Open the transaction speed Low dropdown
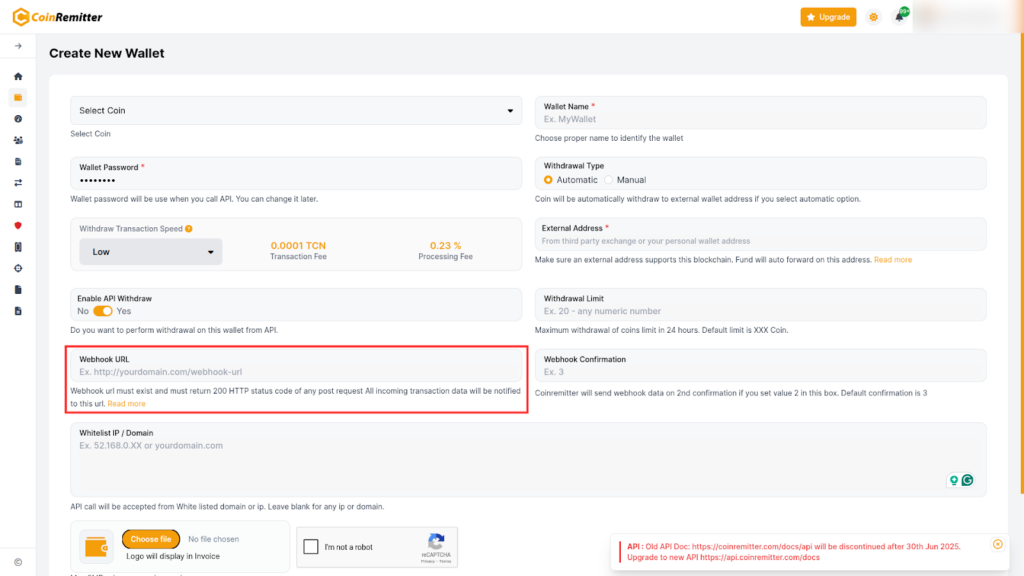Viewport: 1024px width, 576px height. coord(151,252)
